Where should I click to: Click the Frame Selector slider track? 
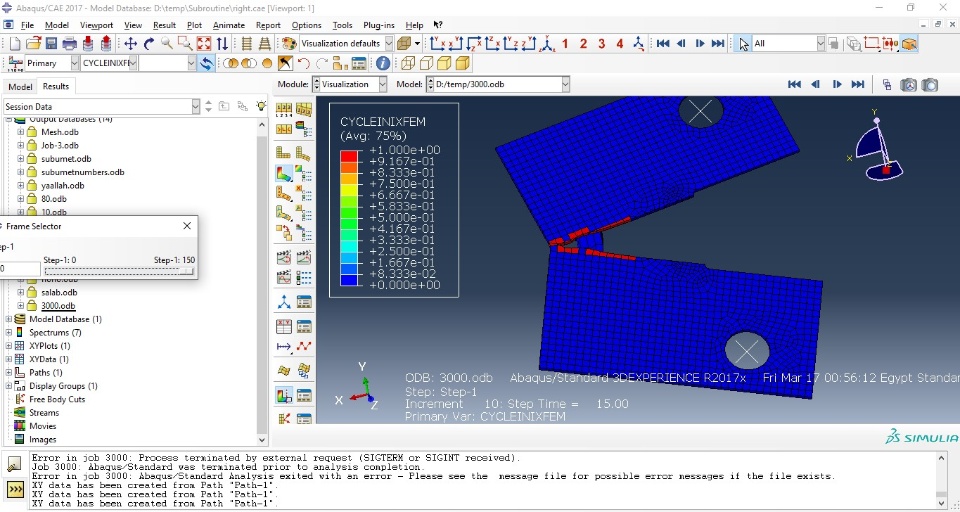click(119, 271)
